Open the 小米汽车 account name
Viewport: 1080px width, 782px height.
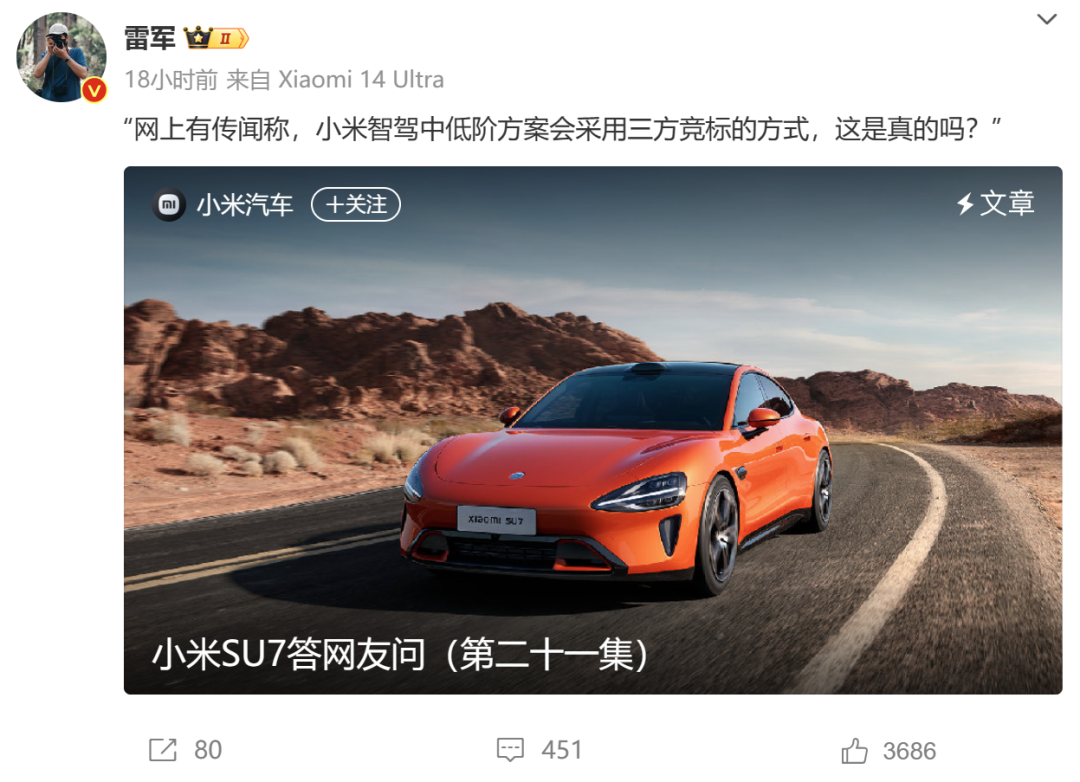pos(245,205)
